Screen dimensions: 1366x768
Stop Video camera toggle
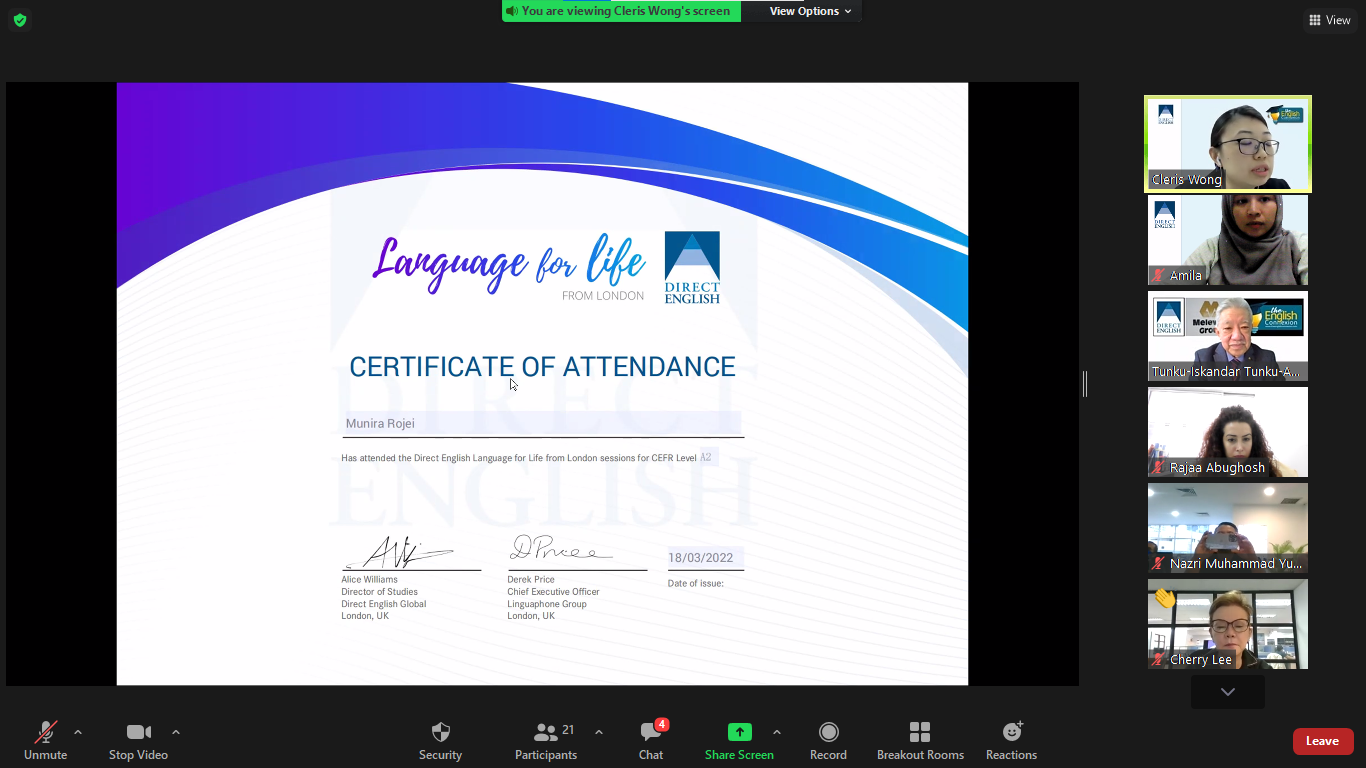pyautogui.click(x=138, y=732)
